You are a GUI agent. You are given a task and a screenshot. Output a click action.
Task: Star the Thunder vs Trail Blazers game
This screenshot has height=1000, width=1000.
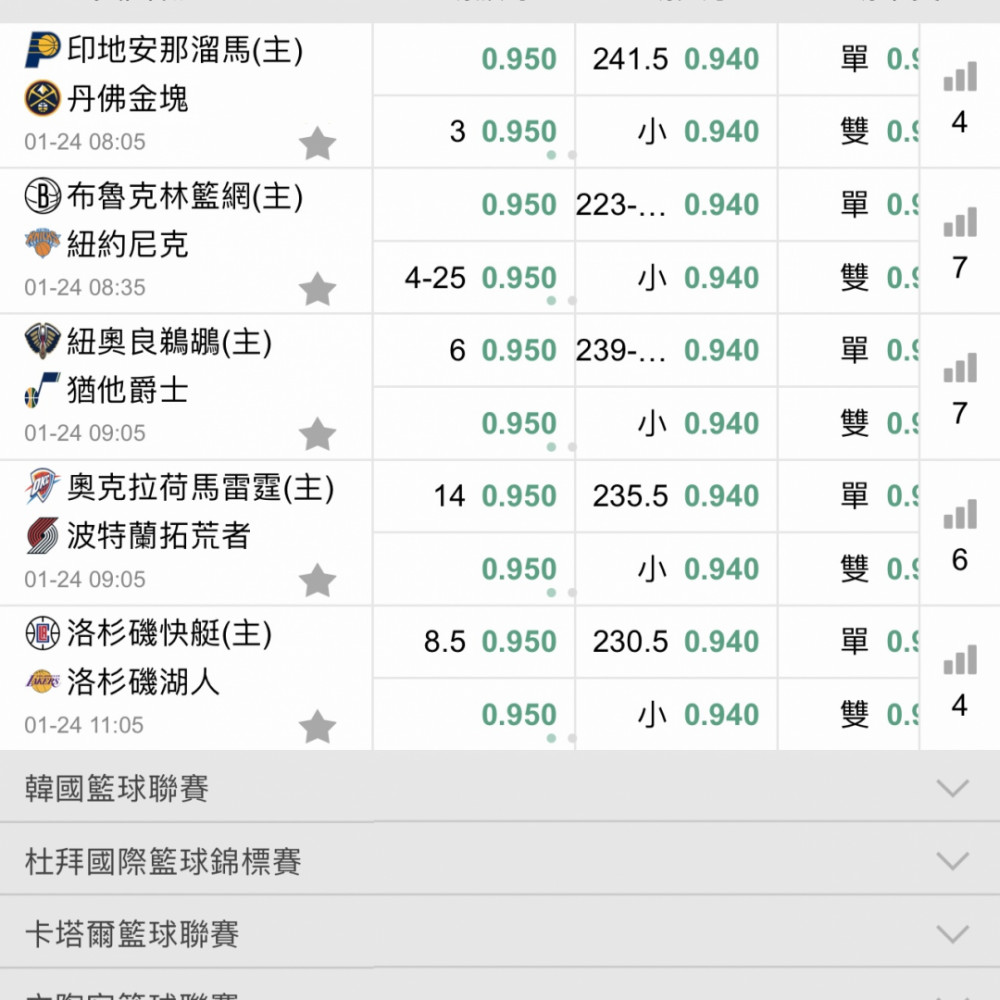318,581
